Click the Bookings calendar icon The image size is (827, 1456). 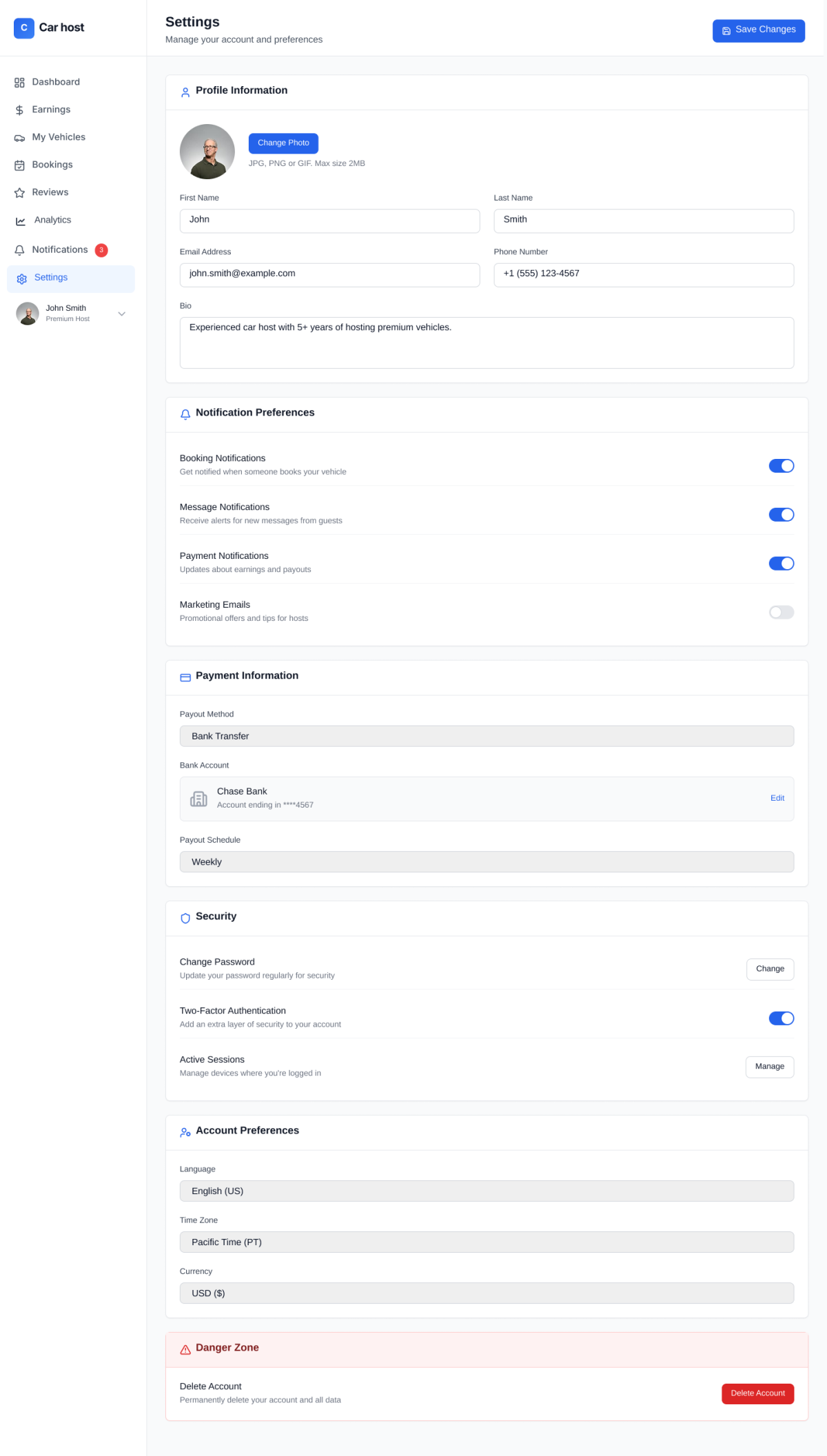point(19,165)
